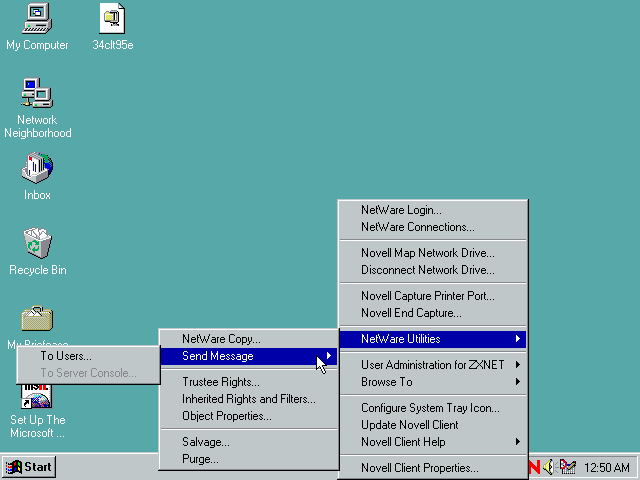Choose Novell End Capture...
Image resolution: width=640 pixels, height=480 pixels.
(x=433, y=313)
